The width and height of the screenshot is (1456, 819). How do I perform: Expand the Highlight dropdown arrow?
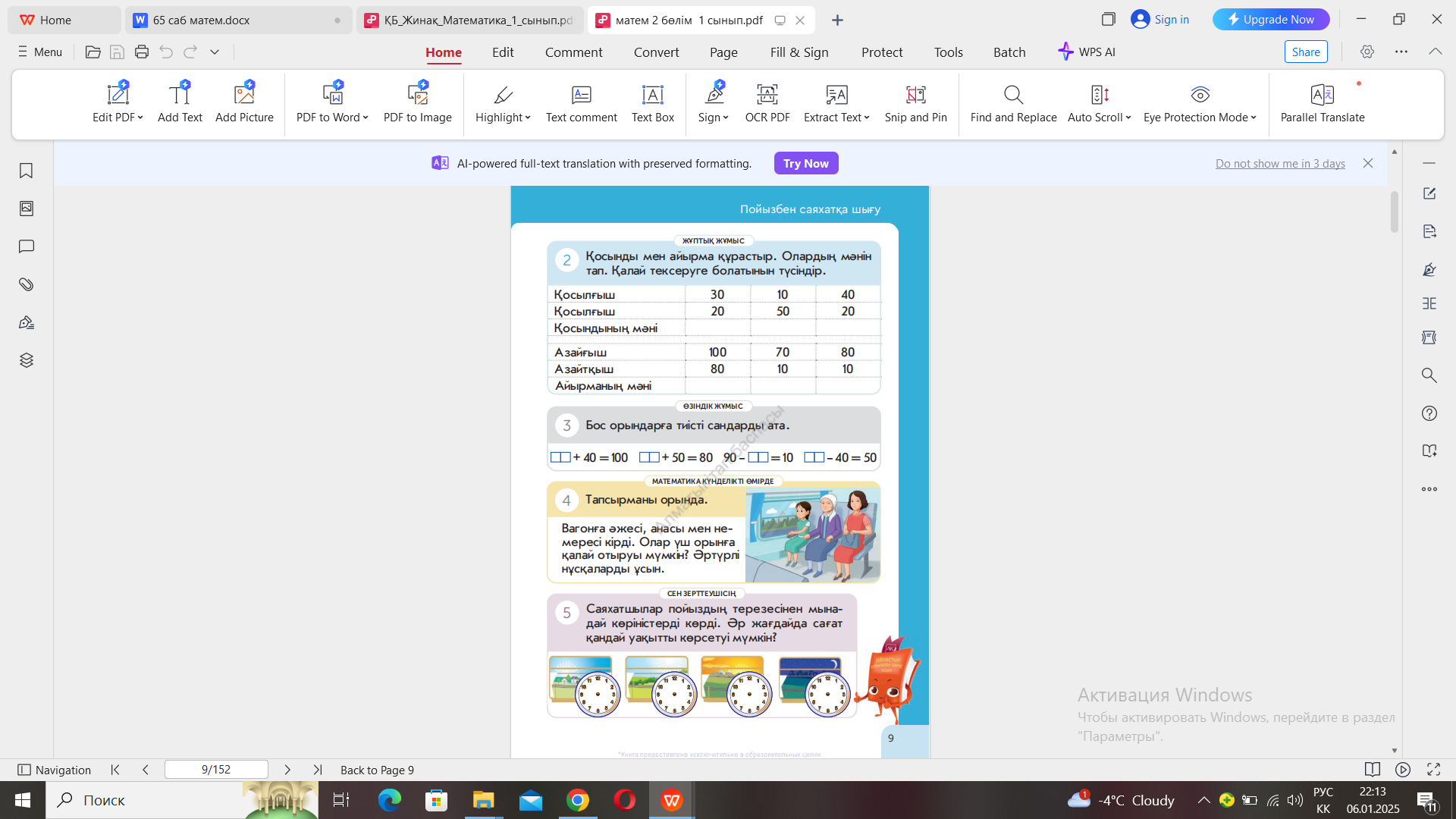pyautogui.click(x=528, y=118)
